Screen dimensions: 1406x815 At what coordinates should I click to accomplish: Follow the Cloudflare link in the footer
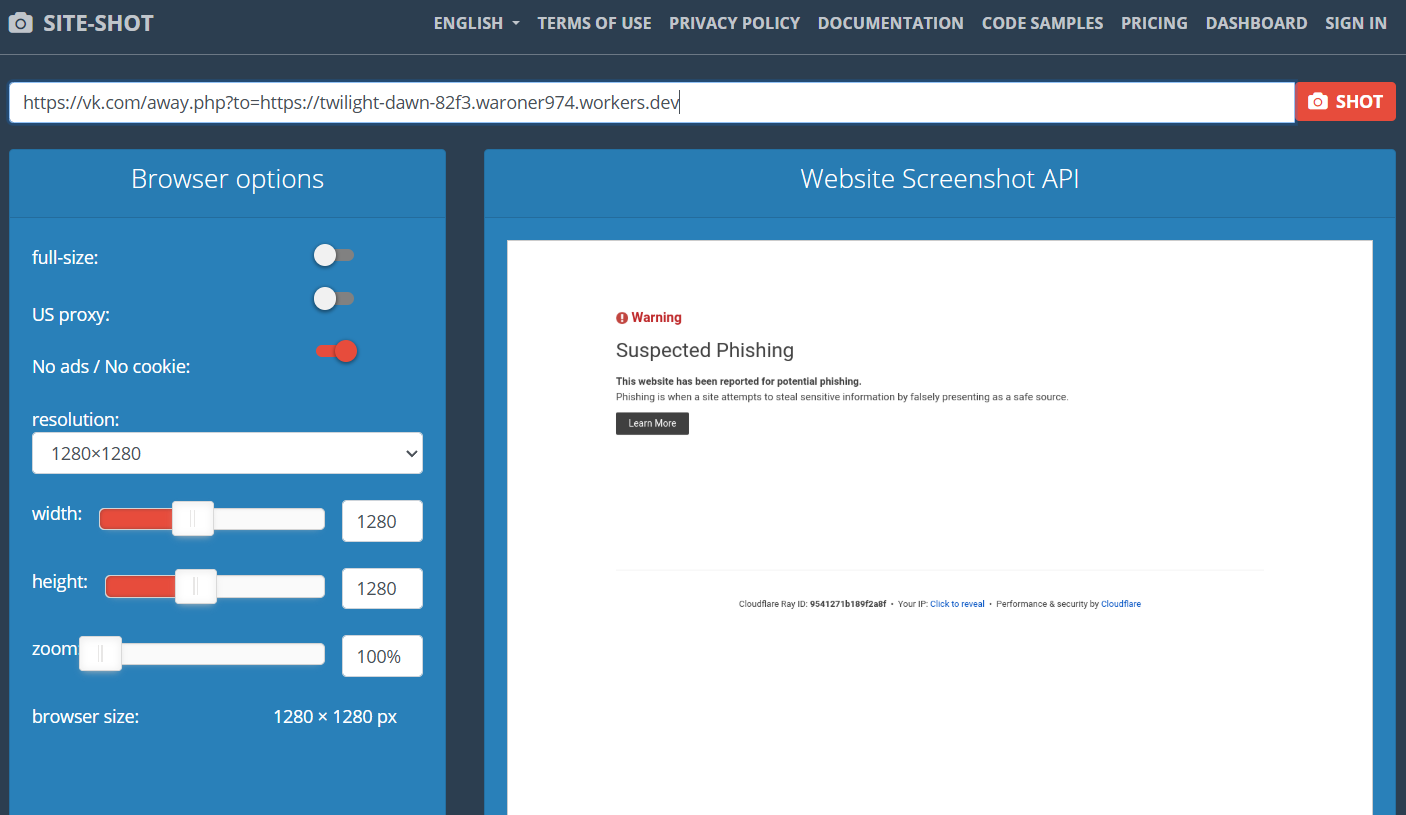[1121, 604]
